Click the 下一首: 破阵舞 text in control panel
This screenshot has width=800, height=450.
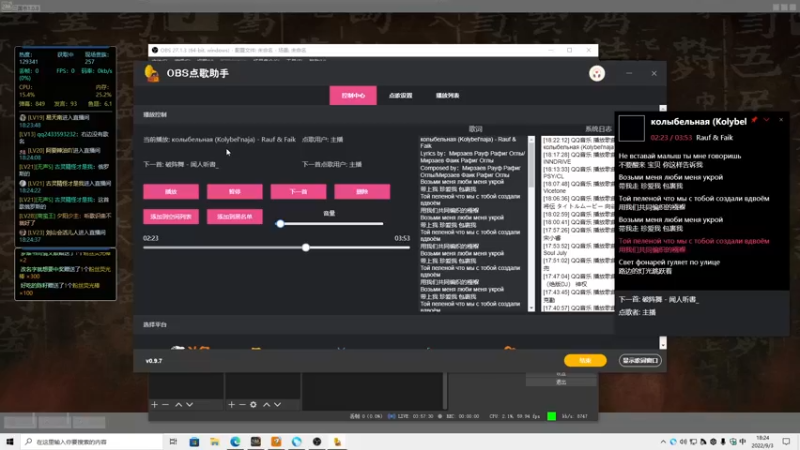(x=181, y=164)
